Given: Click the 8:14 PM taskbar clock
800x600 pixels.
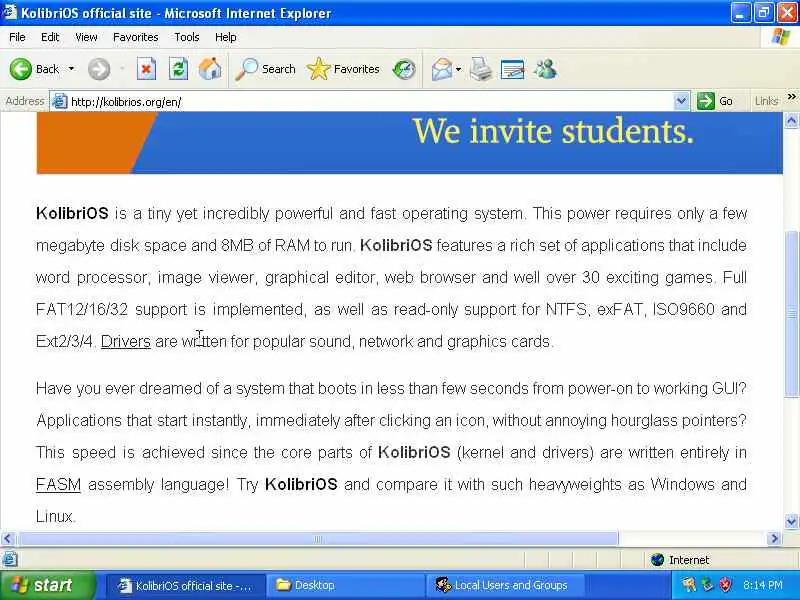Looking at the screenshot, I should pyautogui.click(x=762, y=585).
